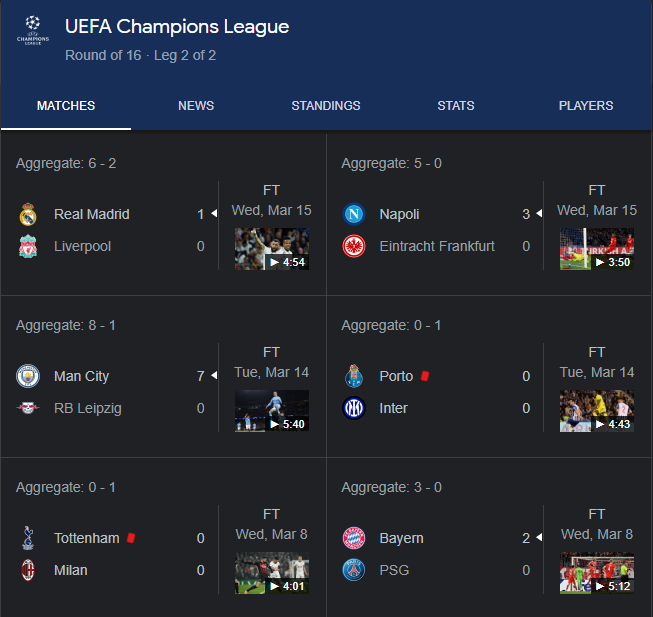Image resolution: width=653 pixels, height=617 pixels.
Task: Open the Standings tab
Action: (326, 106)
